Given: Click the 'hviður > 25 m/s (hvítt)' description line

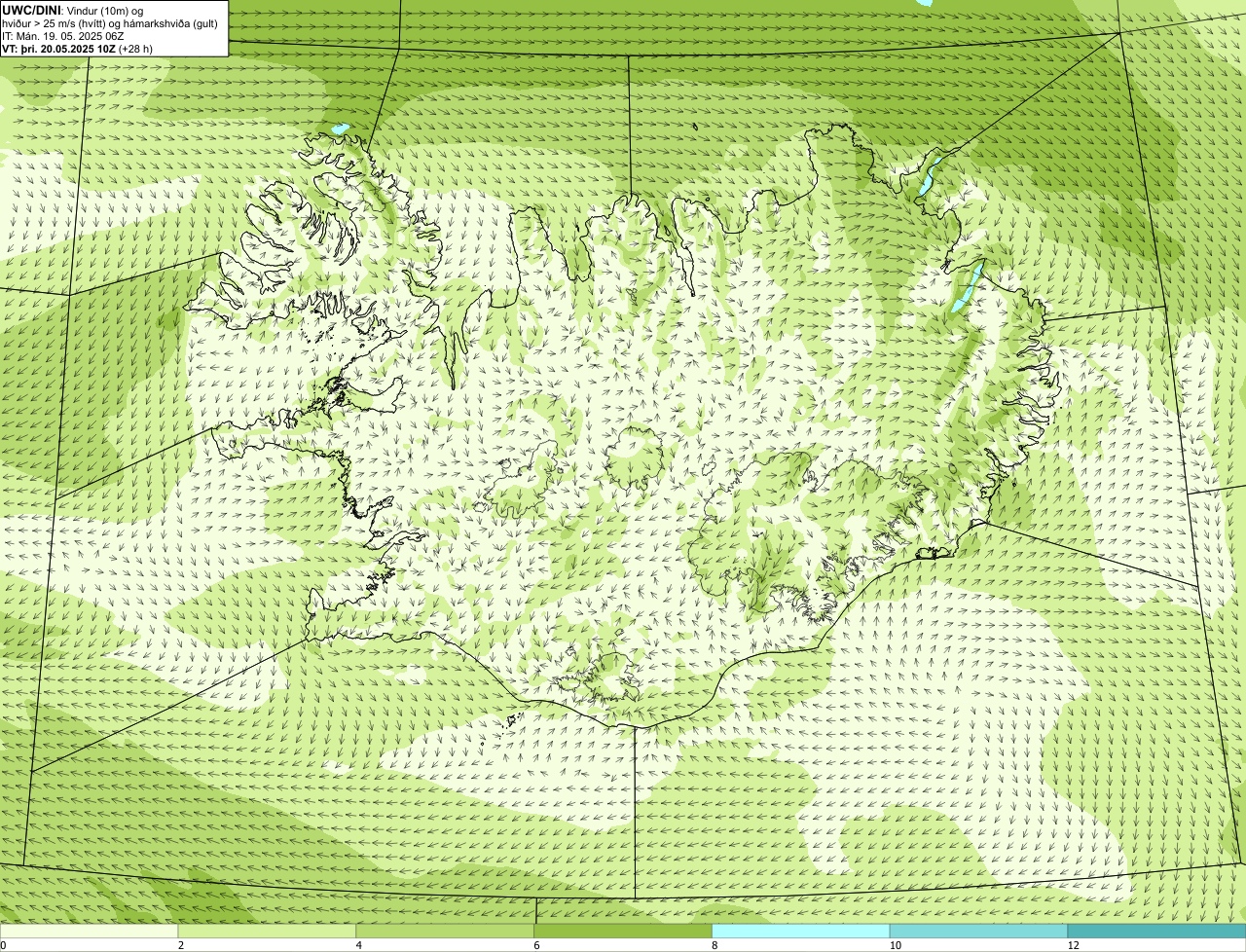Looking at the screenshot, I should pyautogui.click(x=110, y=23).
